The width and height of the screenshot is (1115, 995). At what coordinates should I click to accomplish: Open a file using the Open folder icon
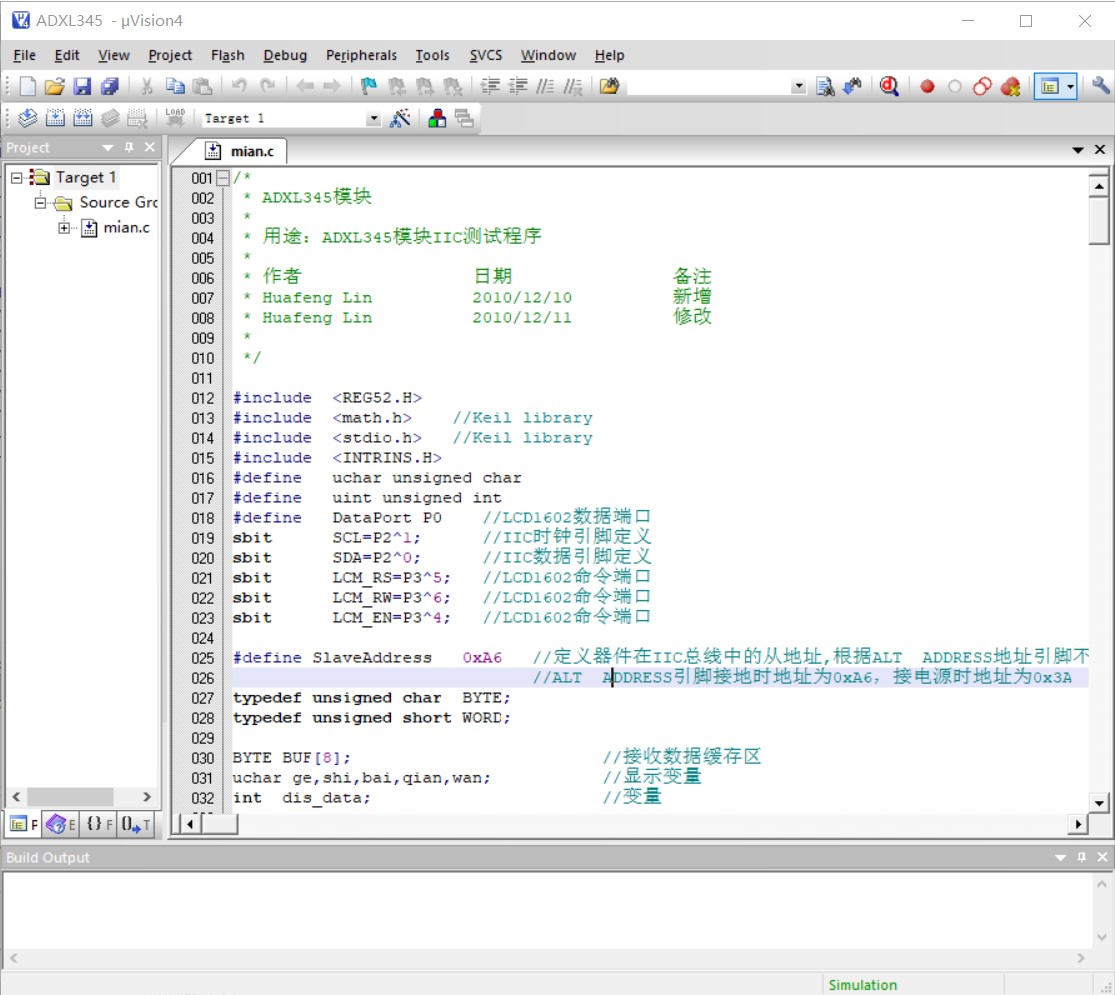(55, 86)
